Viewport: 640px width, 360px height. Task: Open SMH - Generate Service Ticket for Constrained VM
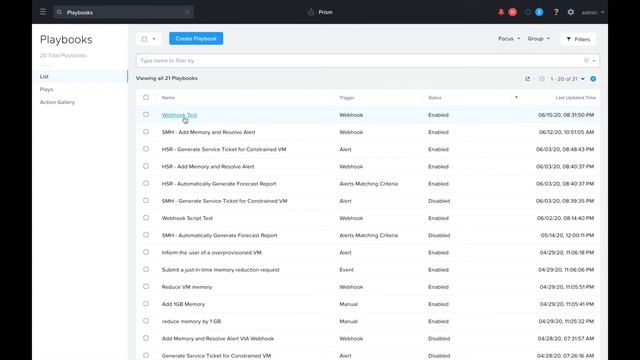click(224, 201)
